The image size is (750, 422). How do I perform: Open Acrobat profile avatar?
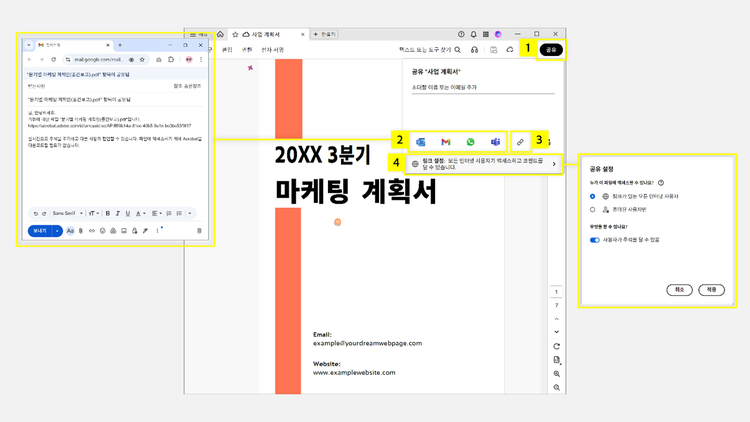[498, 34]
